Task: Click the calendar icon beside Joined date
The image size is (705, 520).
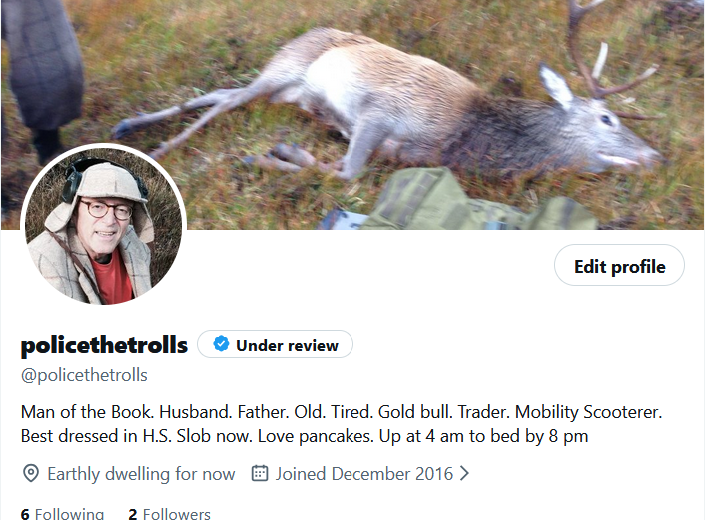Action: click(260, 473)
